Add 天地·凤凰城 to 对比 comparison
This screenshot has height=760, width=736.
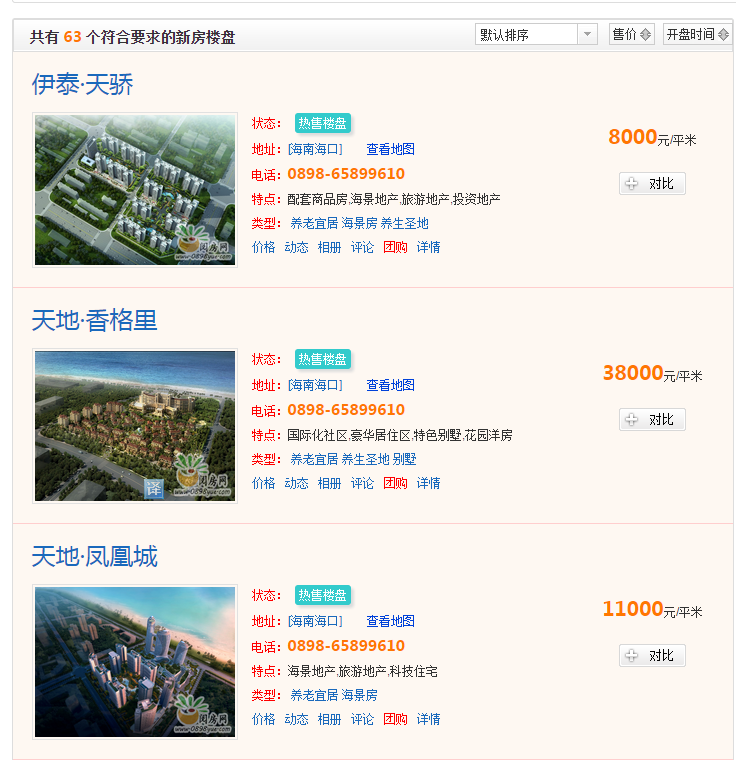pyautogui.click(x=652, y=656)
